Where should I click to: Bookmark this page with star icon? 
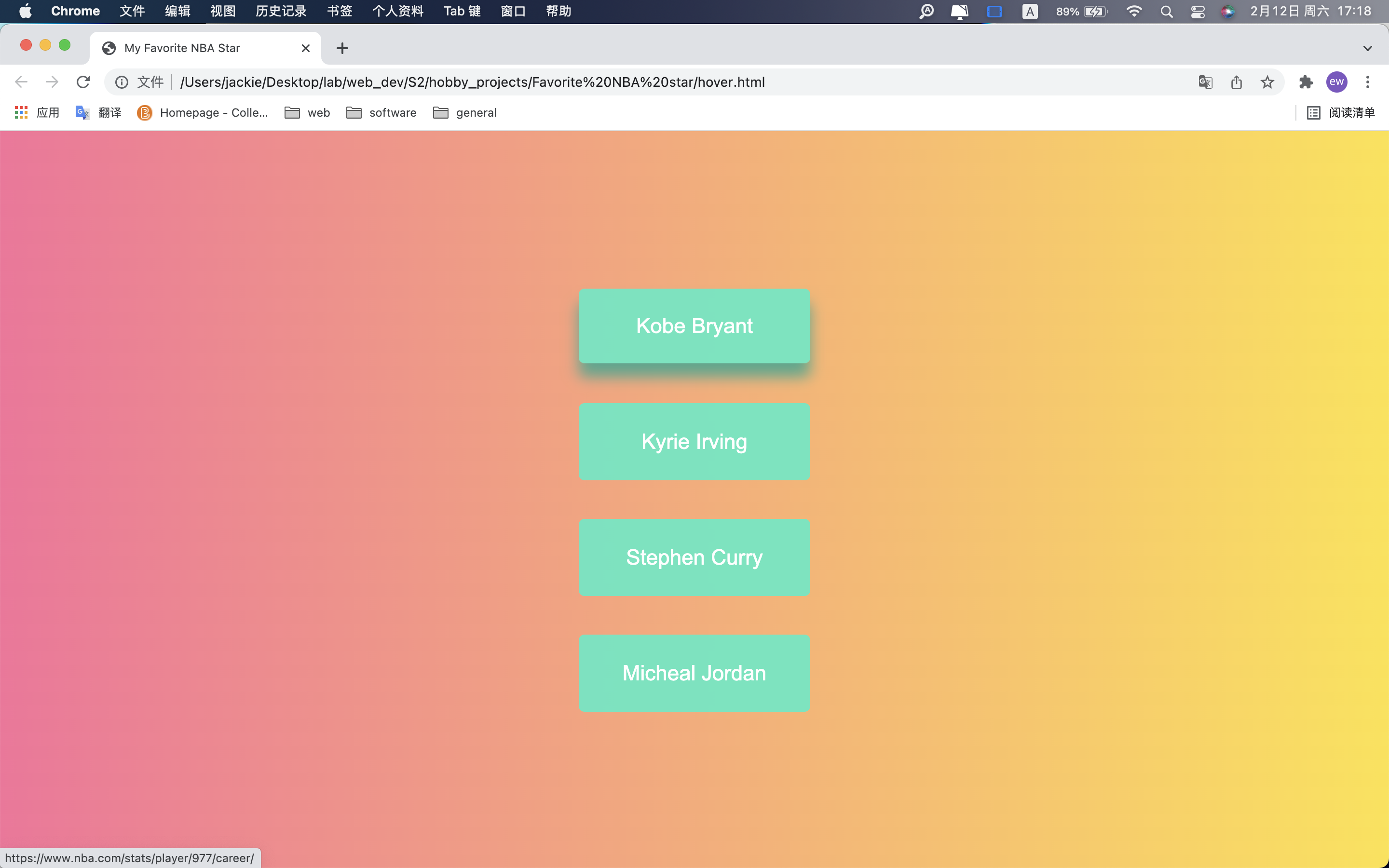click(x=1267, y=82)
